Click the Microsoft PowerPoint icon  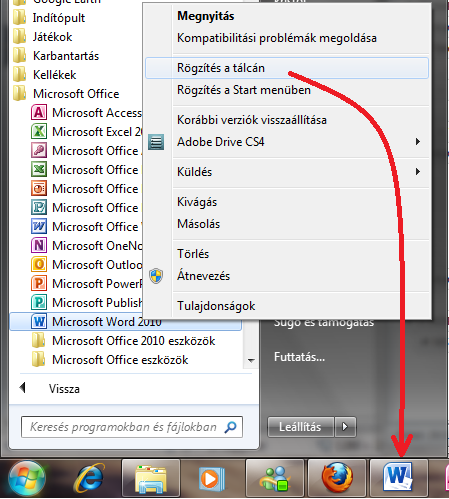(39, 283)
